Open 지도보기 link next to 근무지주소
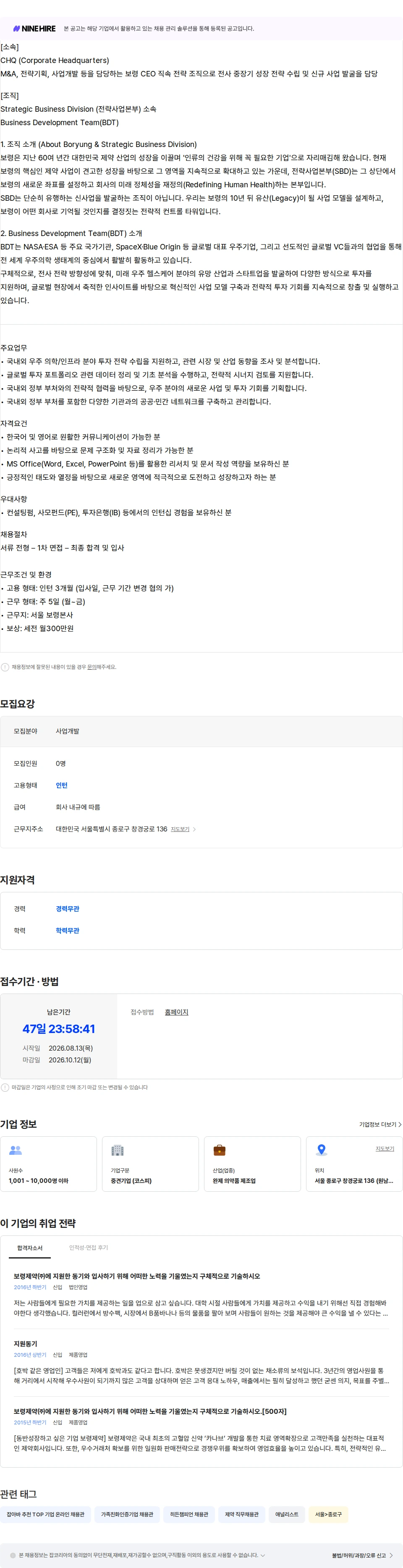Viewport: 403px width, 1568px height. [x=180, y=829]
